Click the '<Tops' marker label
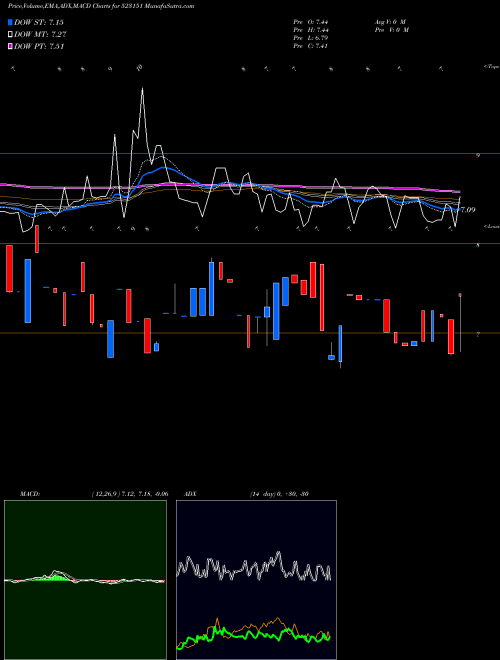500x660 pixels. 491,67
